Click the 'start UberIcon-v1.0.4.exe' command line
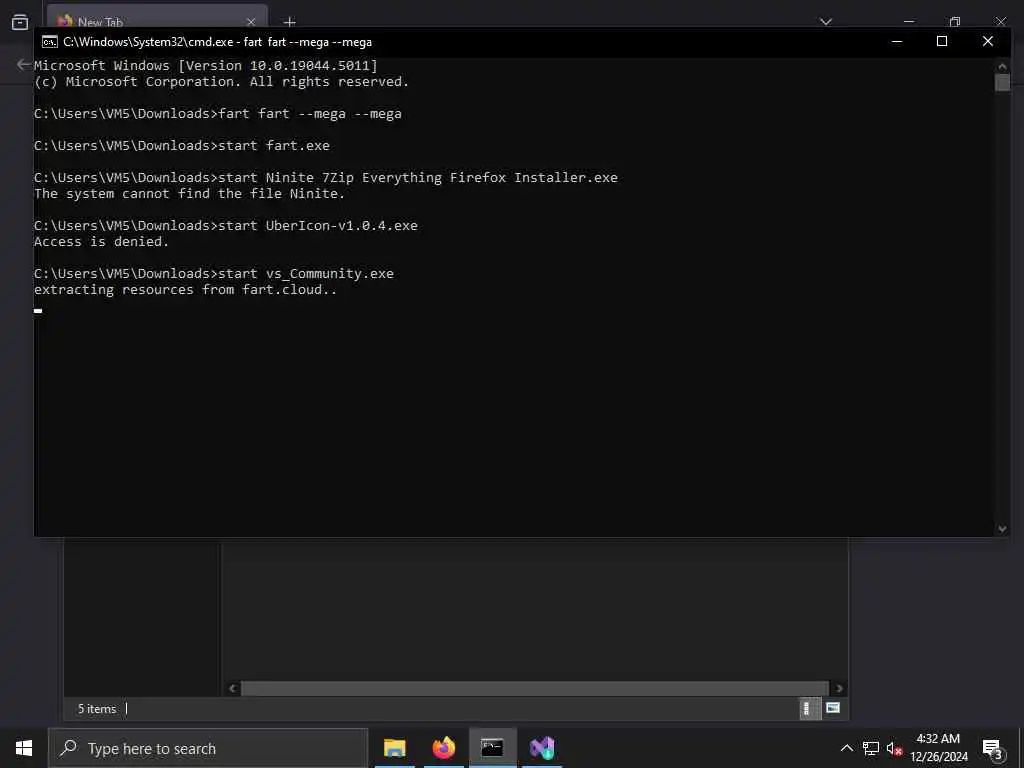 tap(226, 225)
